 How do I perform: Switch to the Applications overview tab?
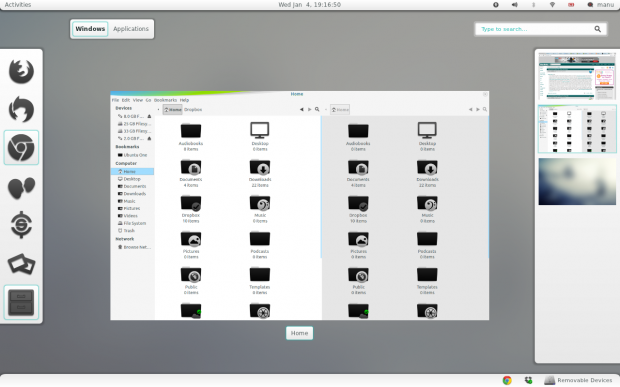click(131, 29)
